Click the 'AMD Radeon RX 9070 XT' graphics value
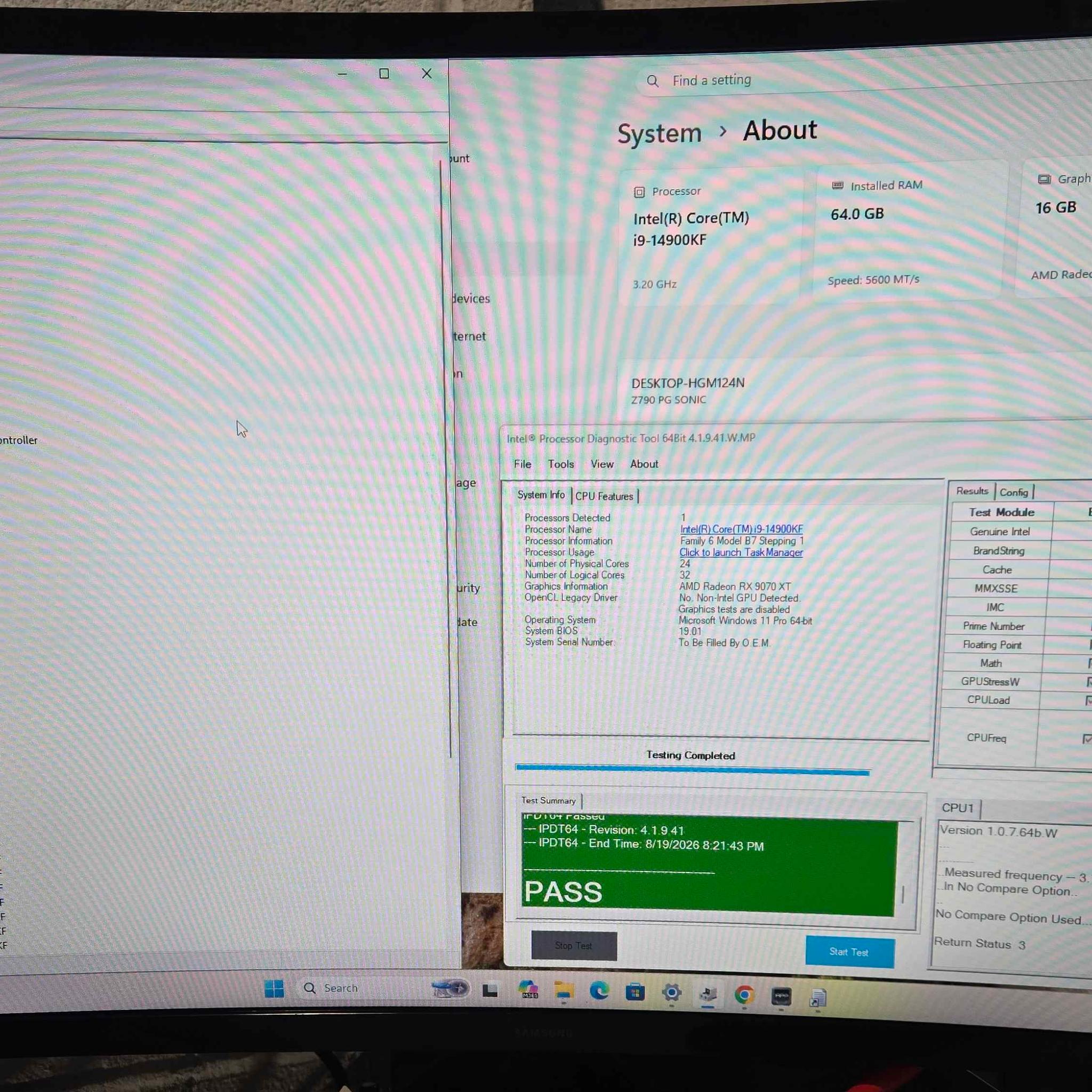The image size is (1092, 1092). click(735, 587)
